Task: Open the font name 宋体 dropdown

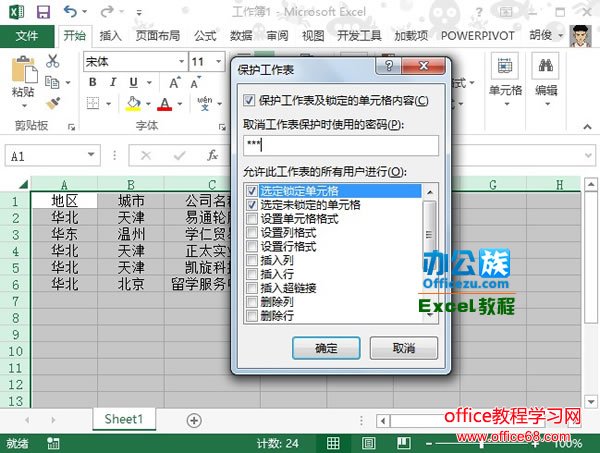Action: coord(181,61)
